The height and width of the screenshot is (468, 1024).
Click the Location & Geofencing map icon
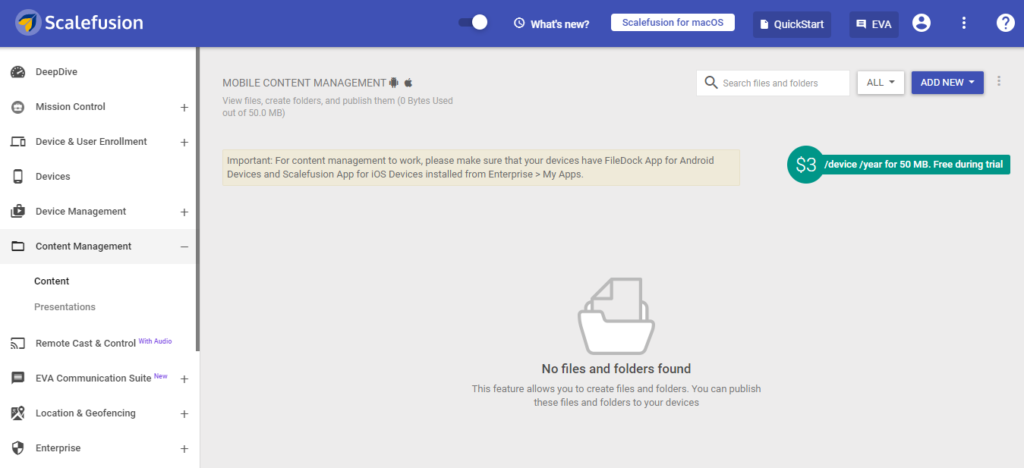[x=18, y=413]
